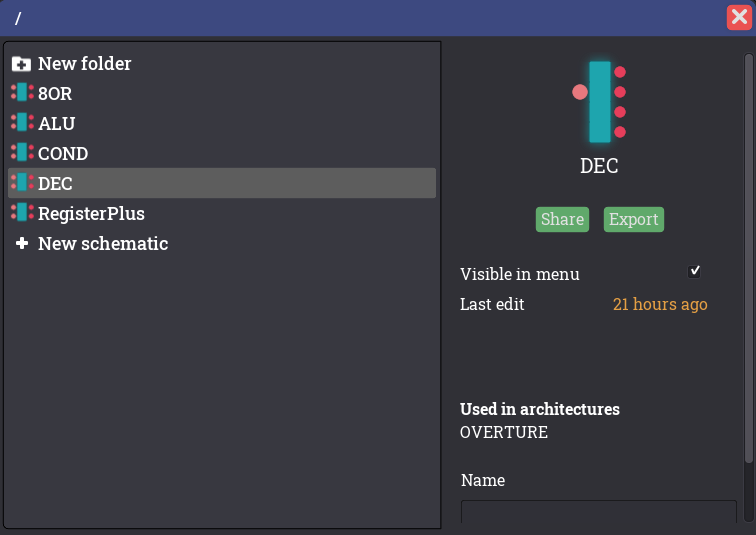Viewport: 756px width, 535px height.
Task: Click the New folder label
Action: [85, 64]
